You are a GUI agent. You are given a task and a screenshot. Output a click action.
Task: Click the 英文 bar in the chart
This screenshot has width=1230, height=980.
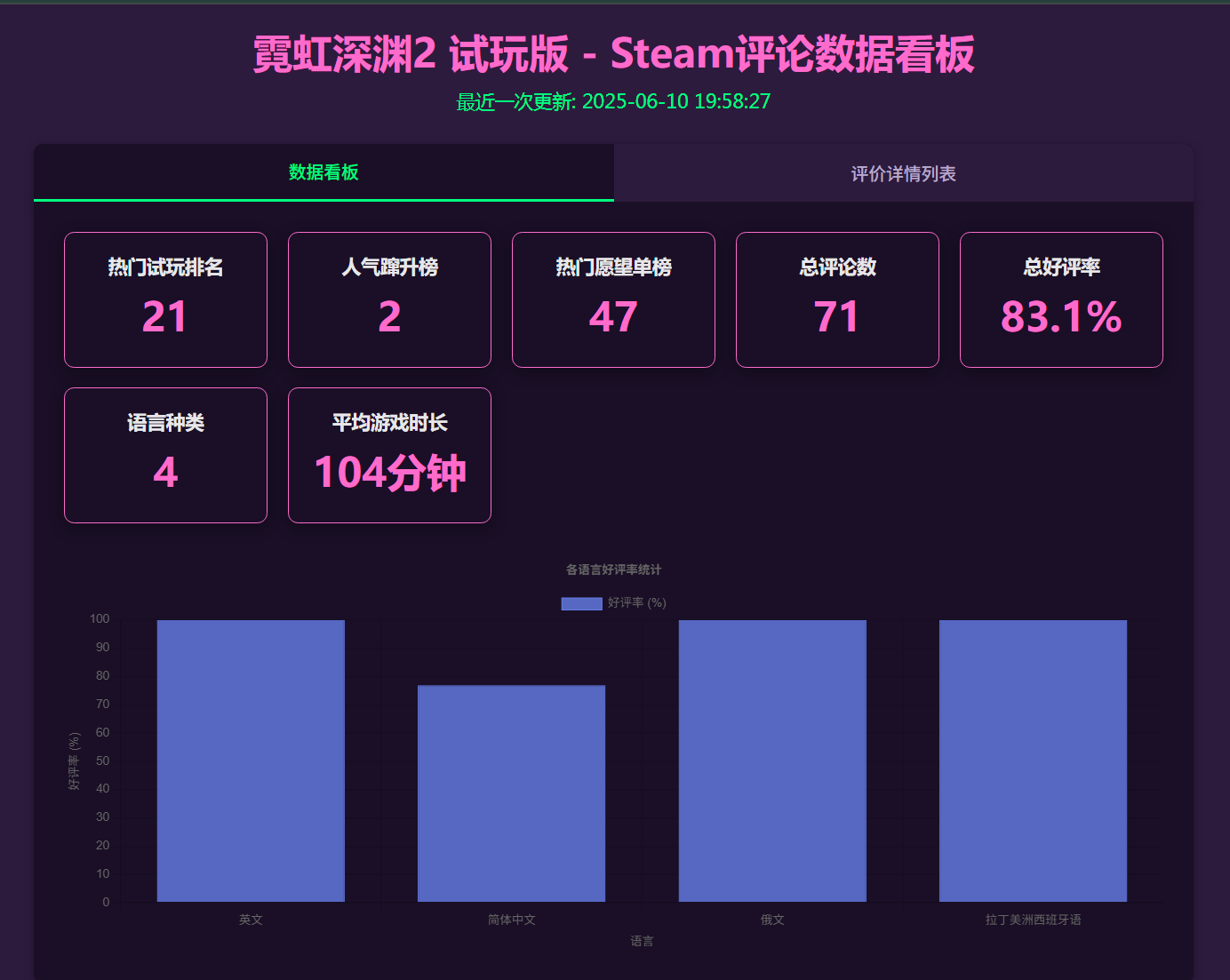click(251, 761)
